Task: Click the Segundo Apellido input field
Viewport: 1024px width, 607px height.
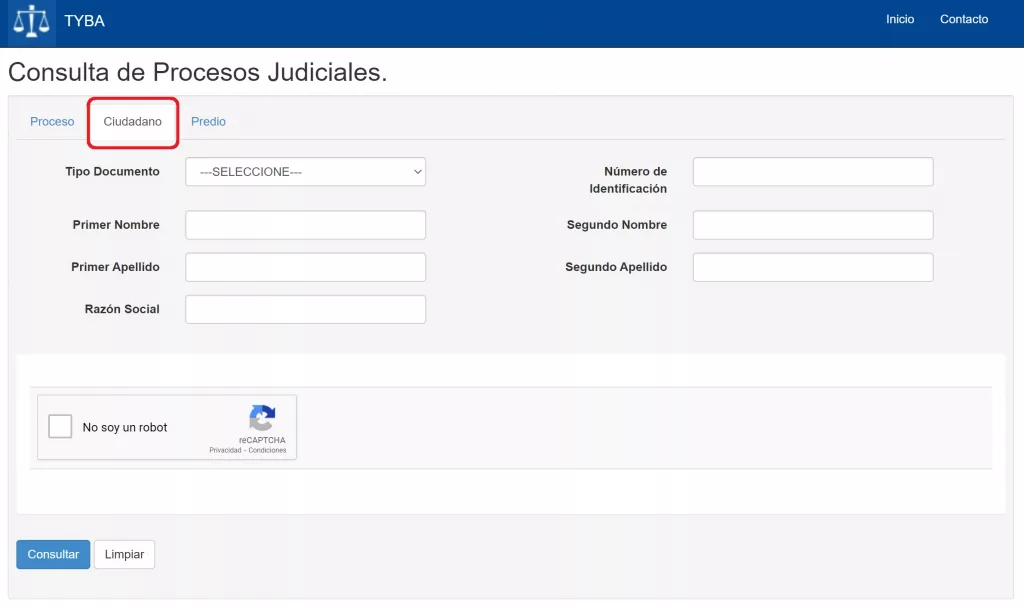Action: [812, 267]
